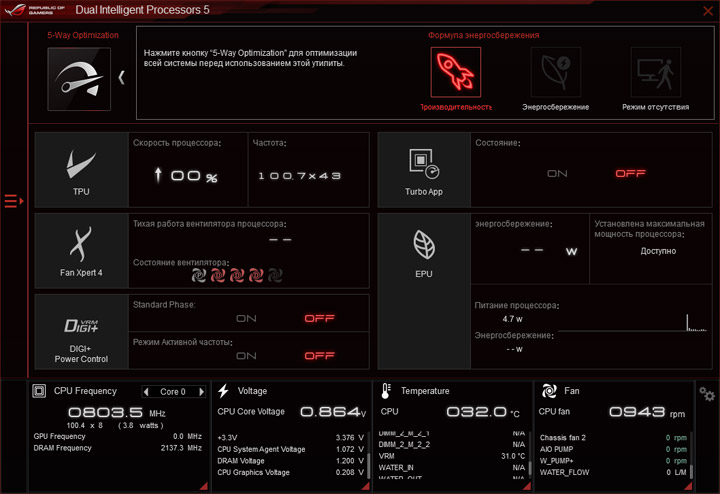720x494 pixels.
Task: Turn Turbo App state OFF
Action: (630, 174)
